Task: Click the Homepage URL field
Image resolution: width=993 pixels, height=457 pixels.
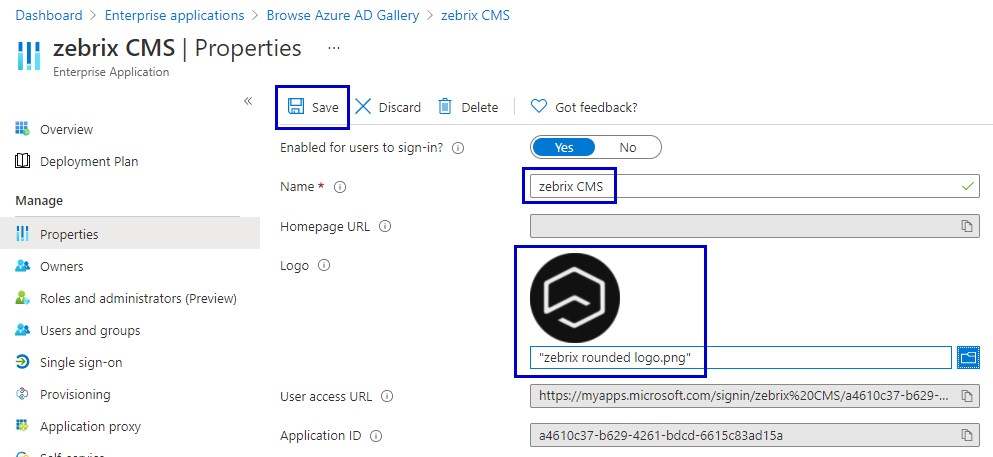Action: pyautogui.click(x=755, y=226)
